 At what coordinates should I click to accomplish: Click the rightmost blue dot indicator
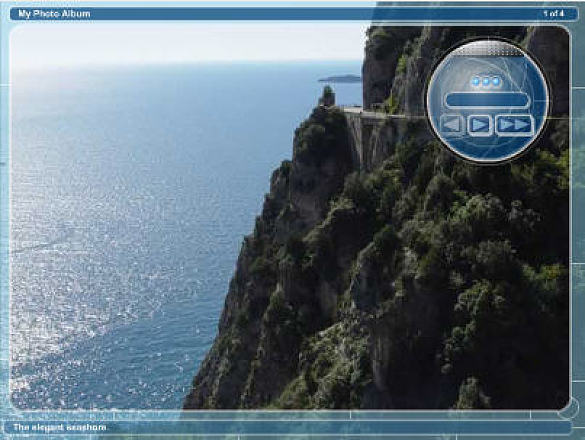point(495,82)
